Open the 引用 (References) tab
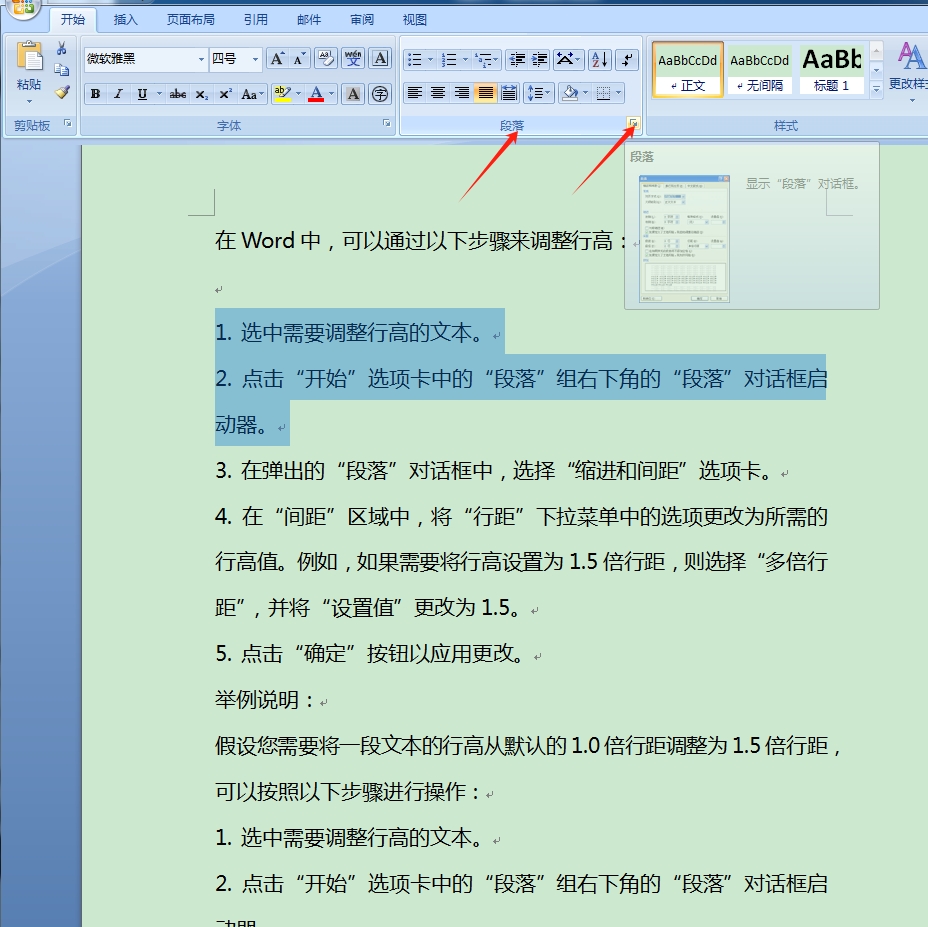 coord(256,20)
